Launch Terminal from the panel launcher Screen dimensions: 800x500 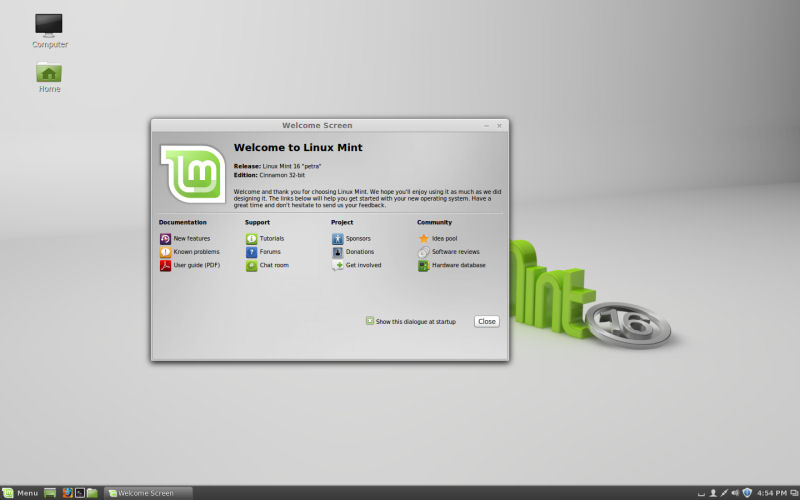pos(80,493)
